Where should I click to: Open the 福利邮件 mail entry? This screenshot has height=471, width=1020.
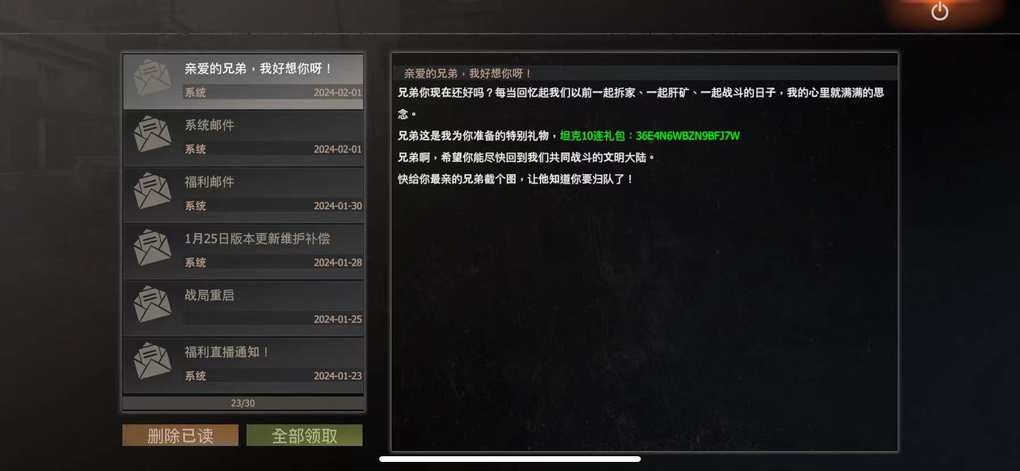tap(243, 195)
